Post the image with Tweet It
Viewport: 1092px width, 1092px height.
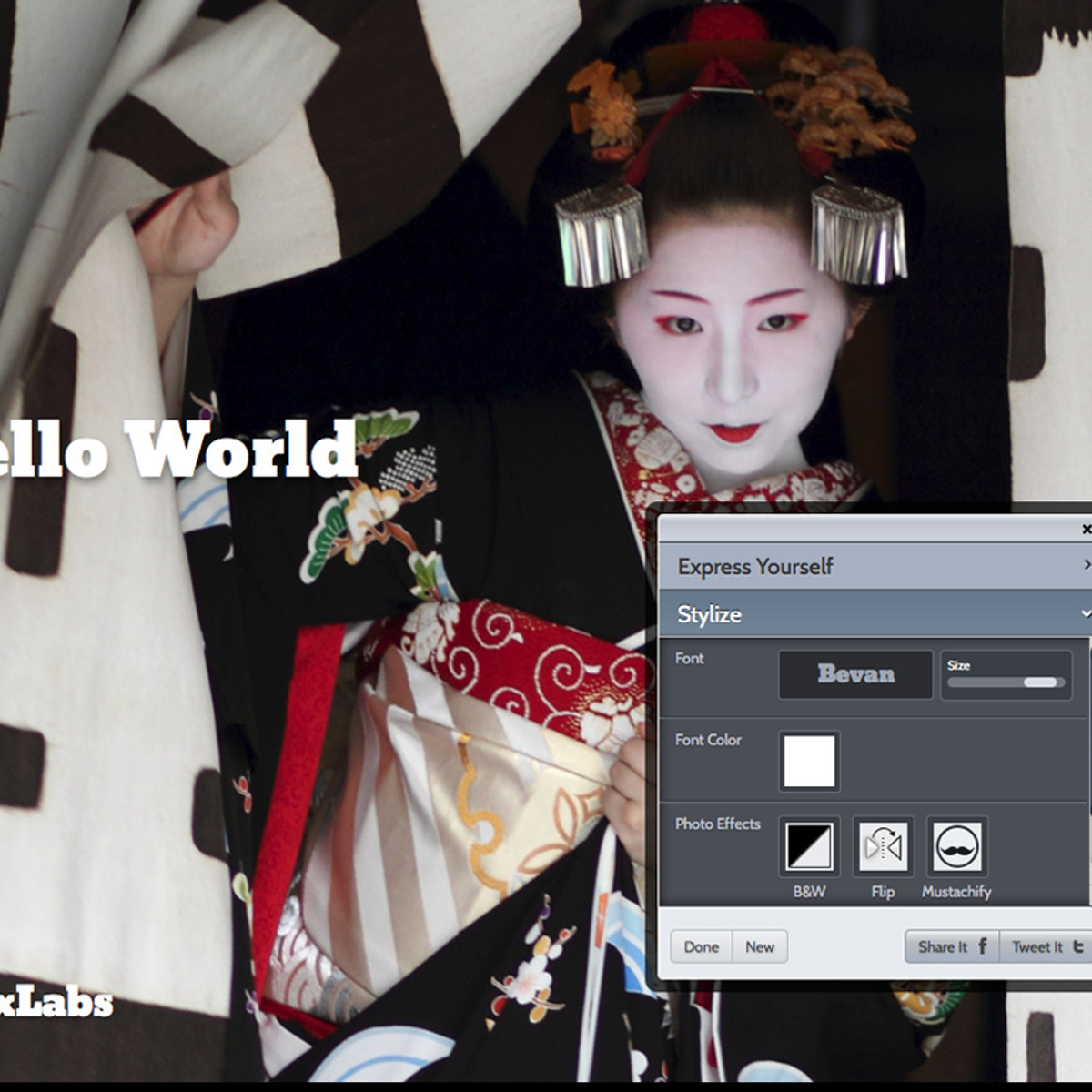pos(1046,946)
